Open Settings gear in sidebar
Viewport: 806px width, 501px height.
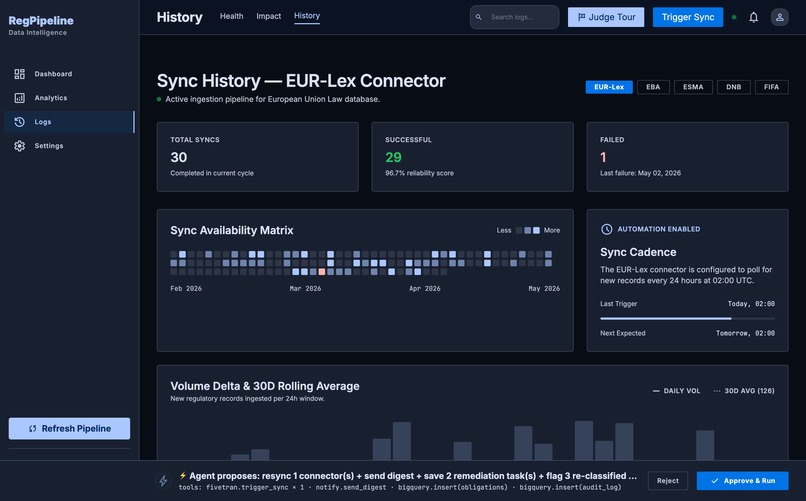point(20,146)
